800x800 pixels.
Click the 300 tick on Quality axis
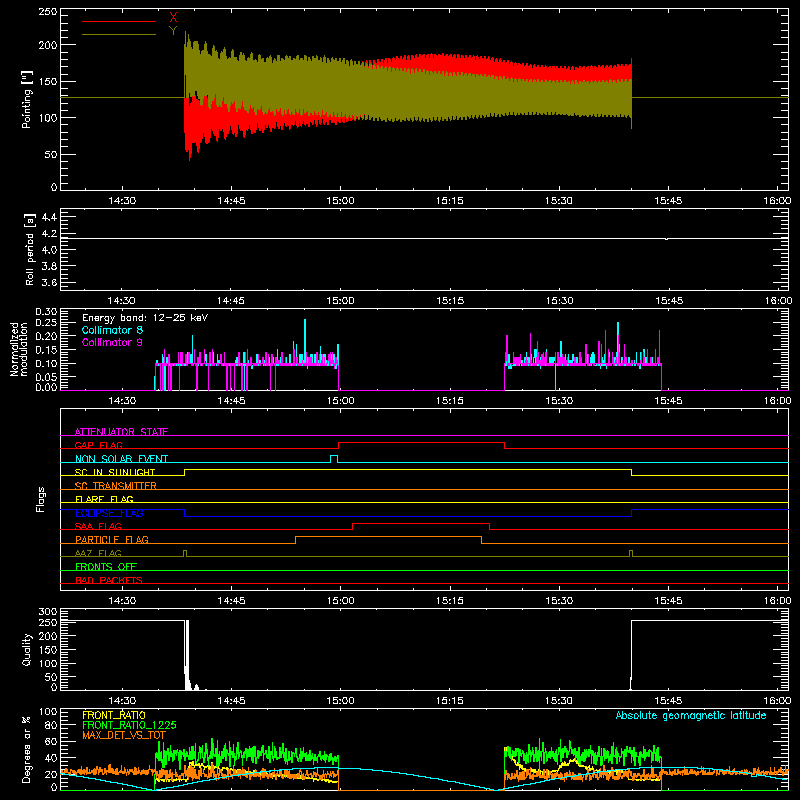[x=48, y=612]
